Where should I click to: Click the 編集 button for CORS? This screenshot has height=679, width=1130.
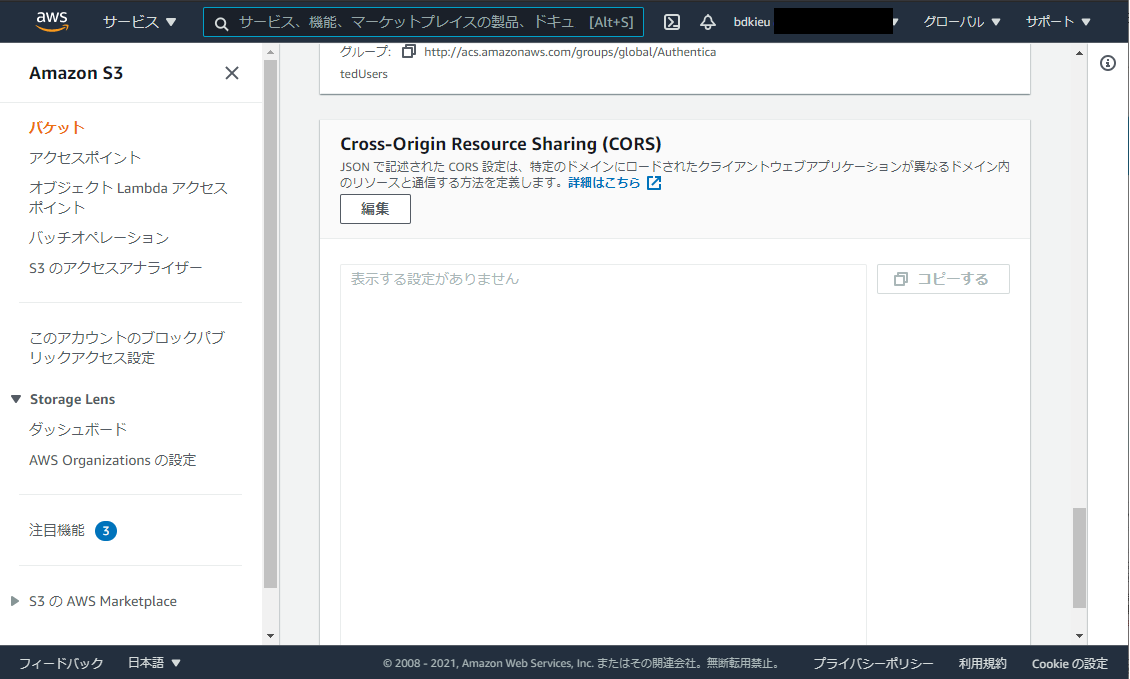[375, 209]
